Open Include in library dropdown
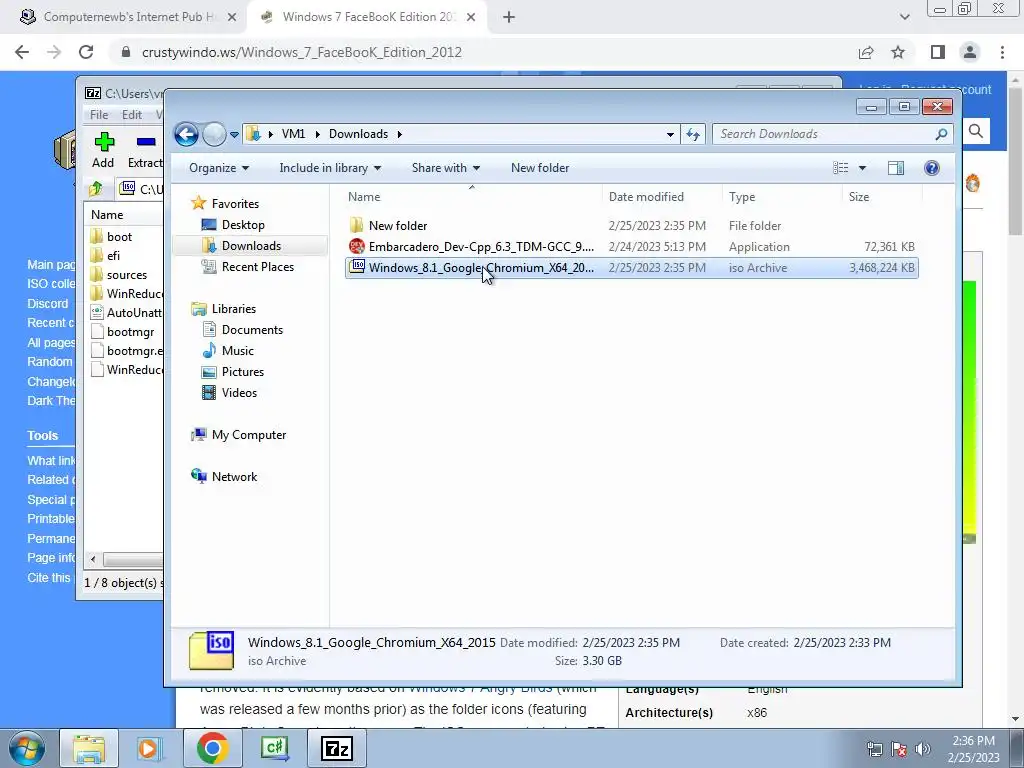This screenshot has height=768, width=1024. pyautogui.click(x=330, y=168)
